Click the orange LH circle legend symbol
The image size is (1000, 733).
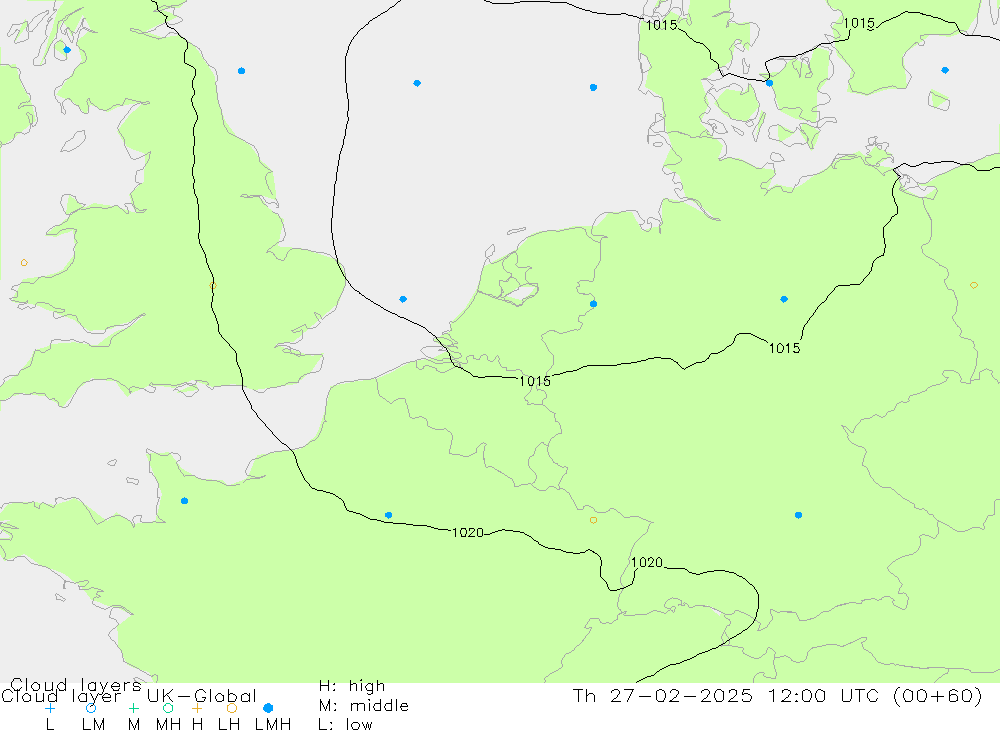tap(232, 708)
